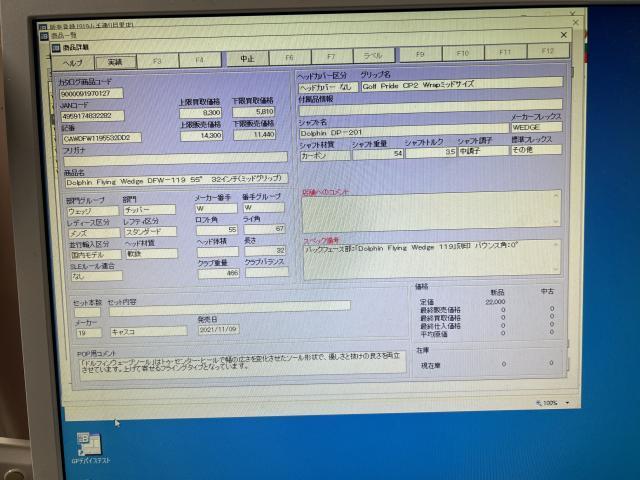Open the desktop shortcut icon below the window
Viewport: 640px width, 480px height.
[91, 445]
